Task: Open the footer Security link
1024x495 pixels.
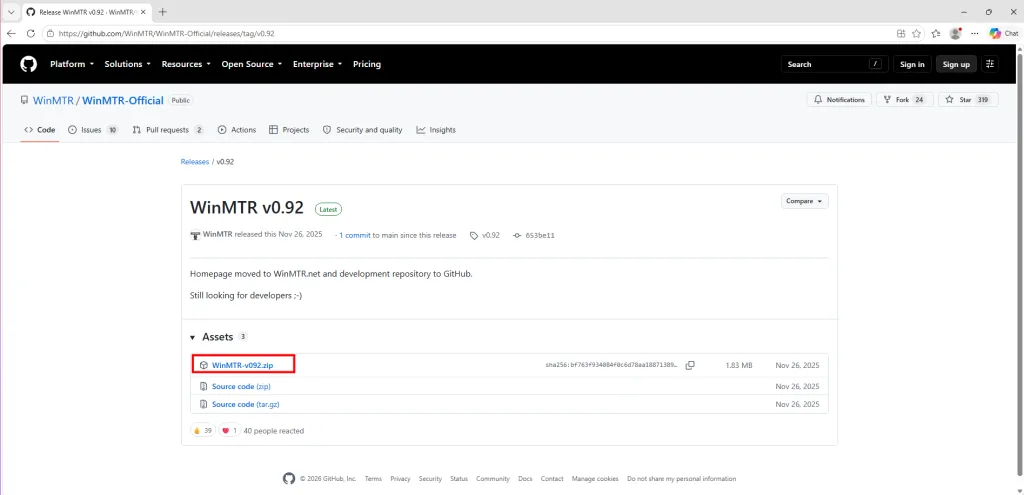Action: [x=430, y=479]
